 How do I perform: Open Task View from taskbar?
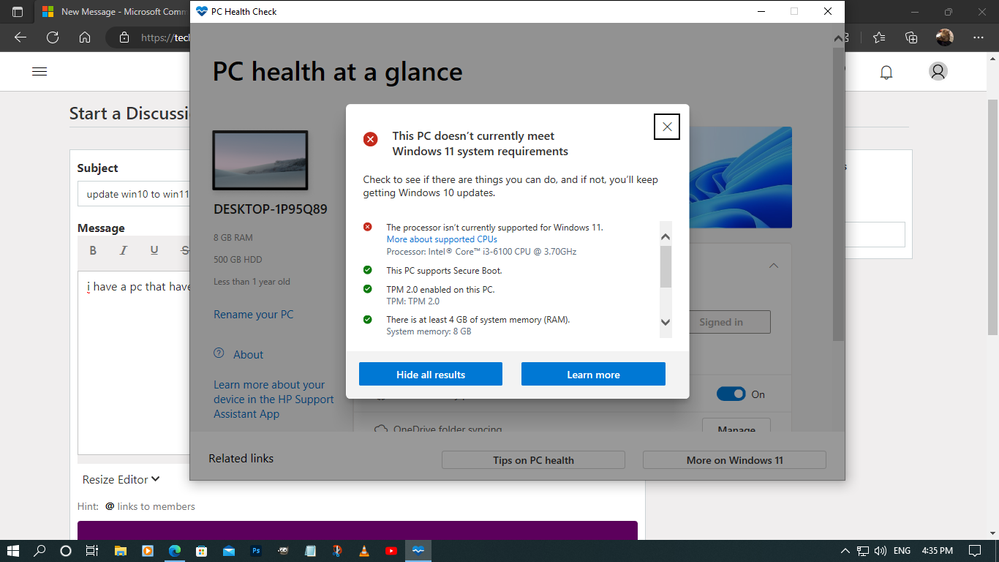92,551
